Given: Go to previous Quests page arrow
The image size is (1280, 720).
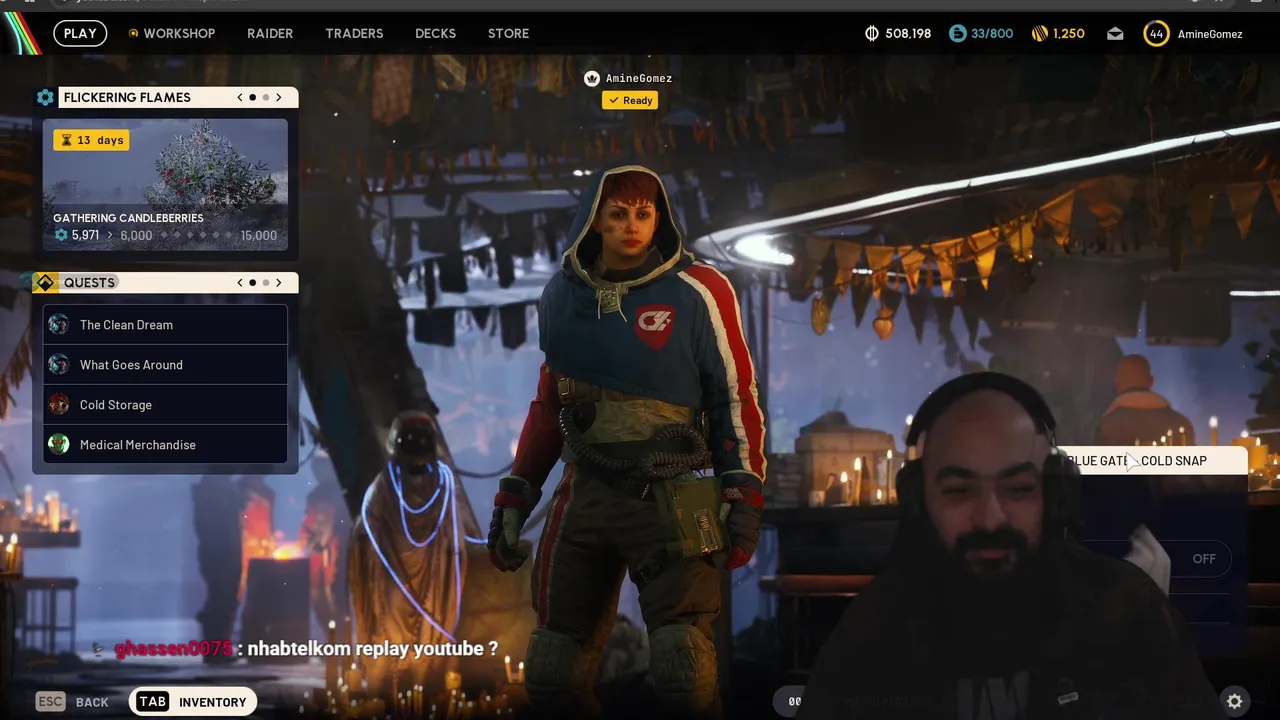Looking at the screenshot, I should coord(240,283).
